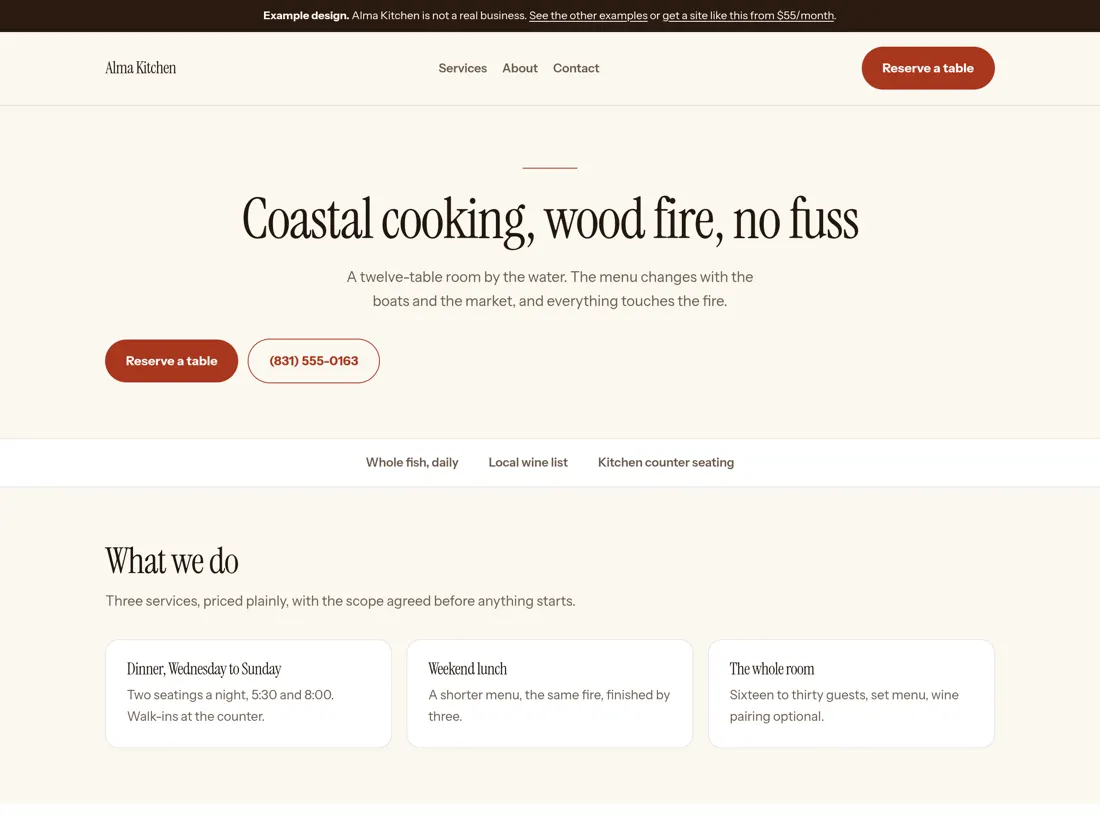Click the 'Local wine list' text

pos(528,462)
